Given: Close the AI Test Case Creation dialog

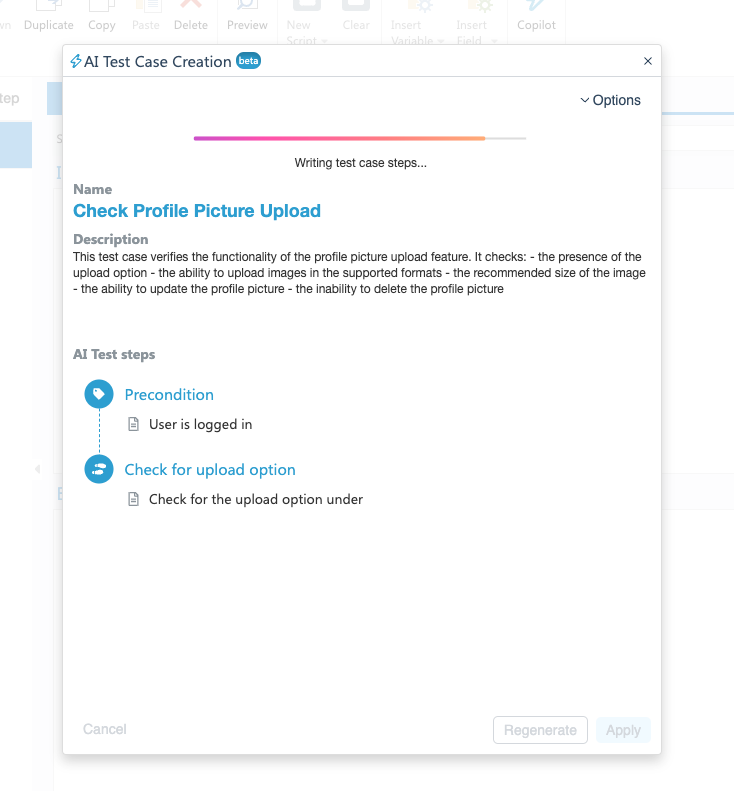Looking at the screenshot, I should point(648,61).
